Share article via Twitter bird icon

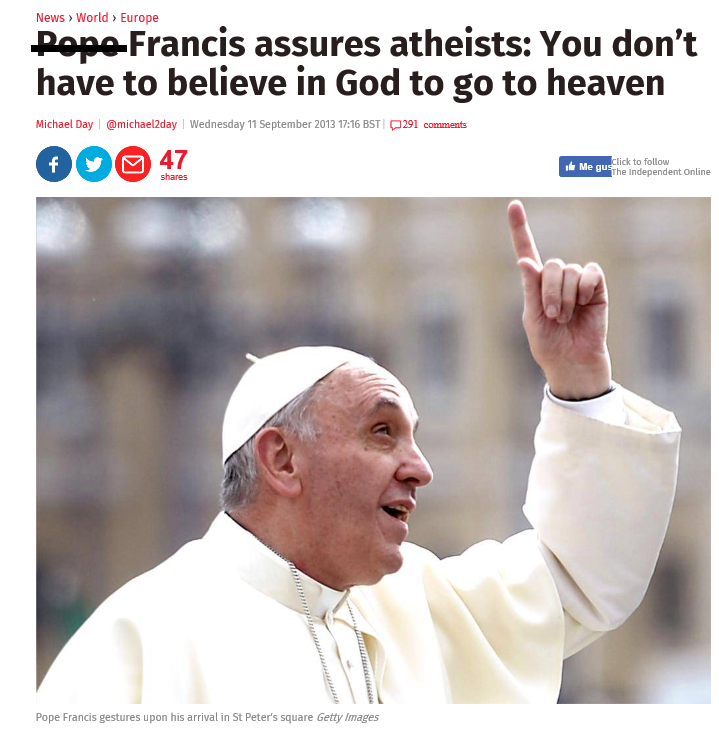94,164
